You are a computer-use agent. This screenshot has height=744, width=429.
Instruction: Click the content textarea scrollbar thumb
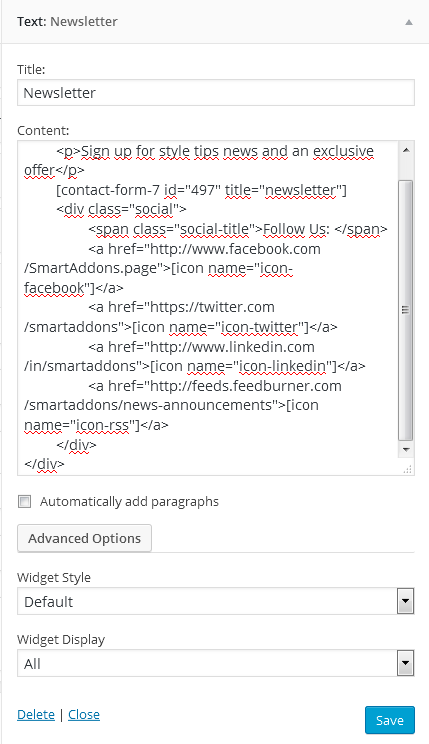[x=406, y=310]
